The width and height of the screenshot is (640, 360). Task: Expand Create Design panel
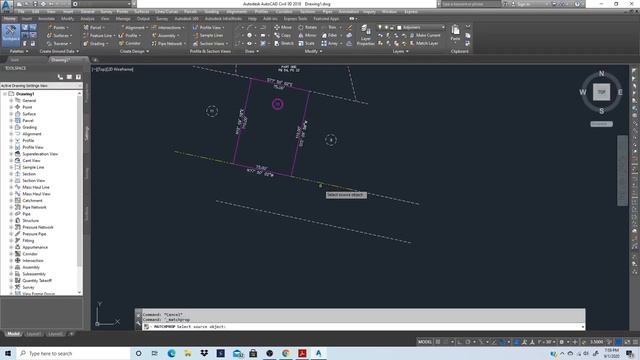134,51
